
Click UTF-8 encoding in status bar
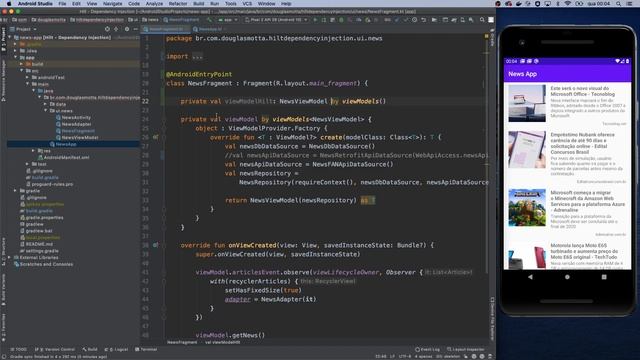[x=405, y=356]
